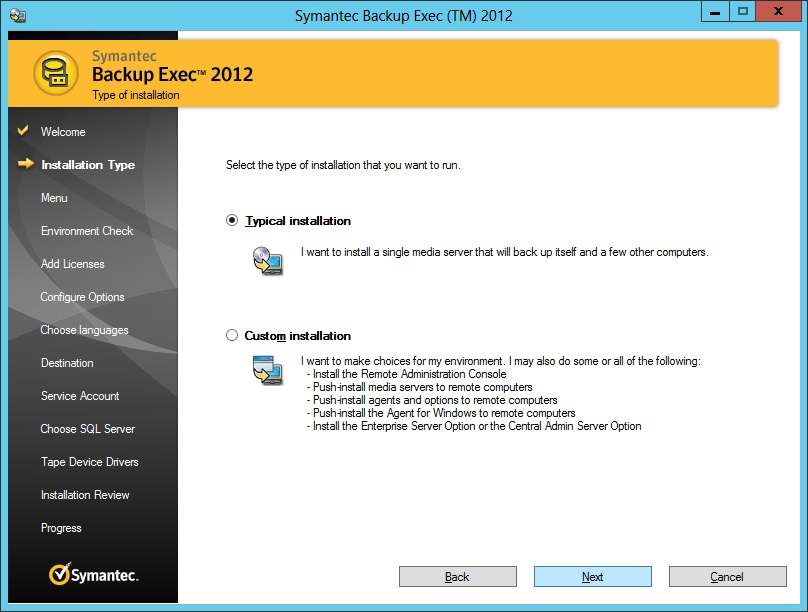Select the Configure Options step
Screen dimensions: 808x612
point(82,297)
